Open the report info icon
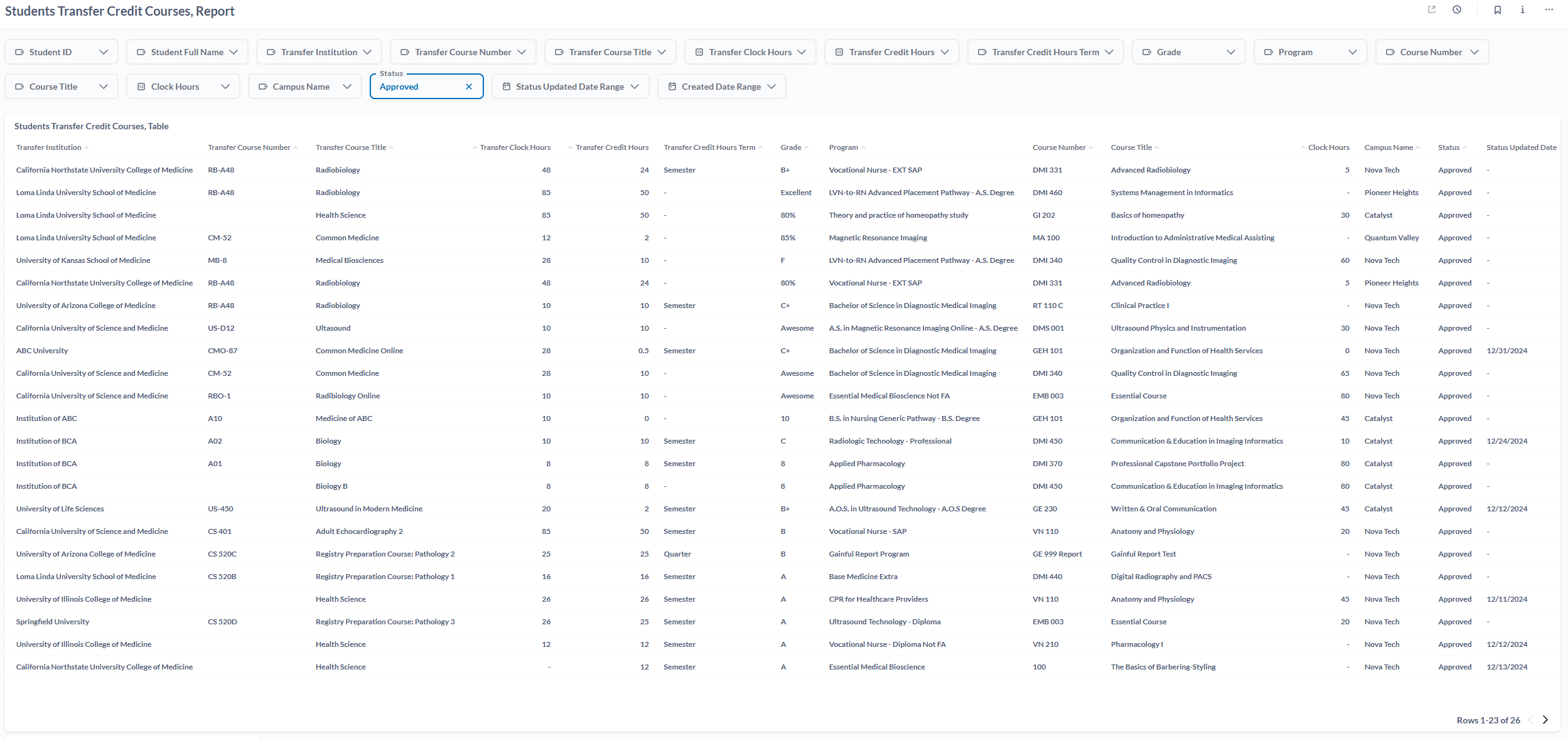 click(1523, 9)
